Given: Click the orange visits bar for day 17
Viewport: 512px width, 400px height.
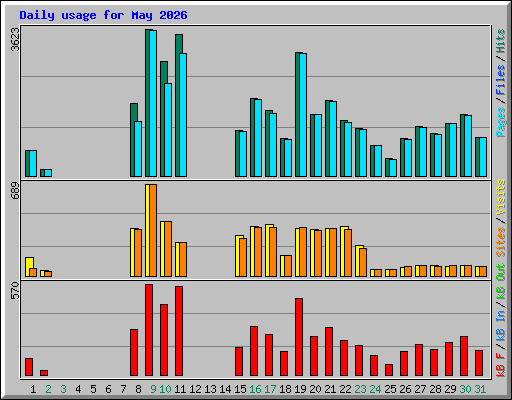Looking at the screenshot, I should [x=273, y=252].
